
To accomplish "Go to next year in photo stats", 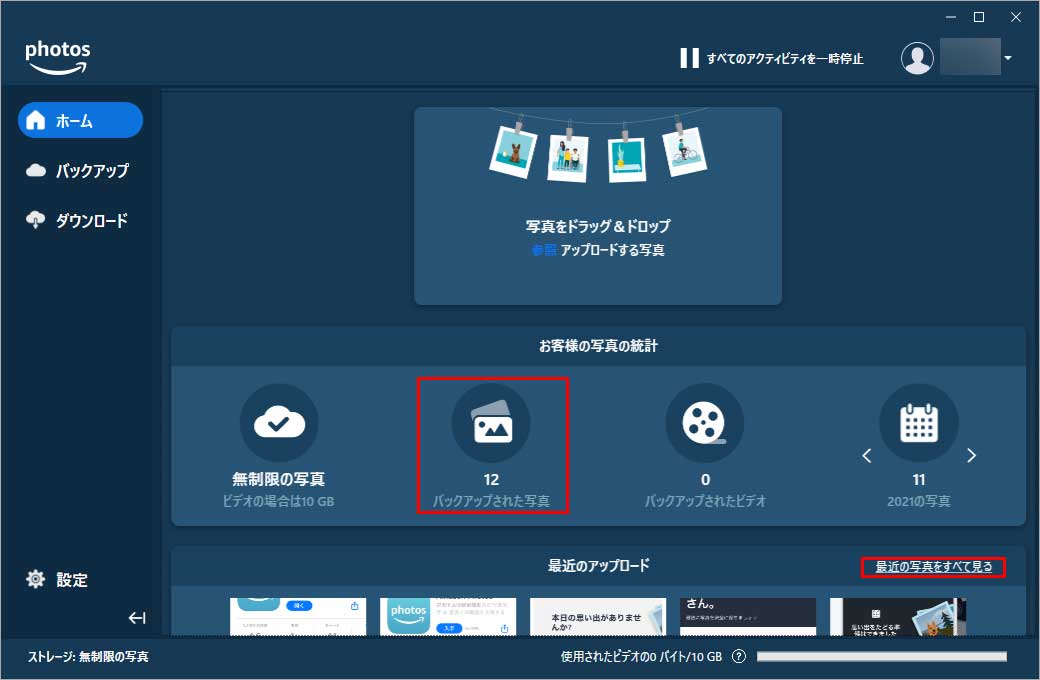I will (970, 456).
